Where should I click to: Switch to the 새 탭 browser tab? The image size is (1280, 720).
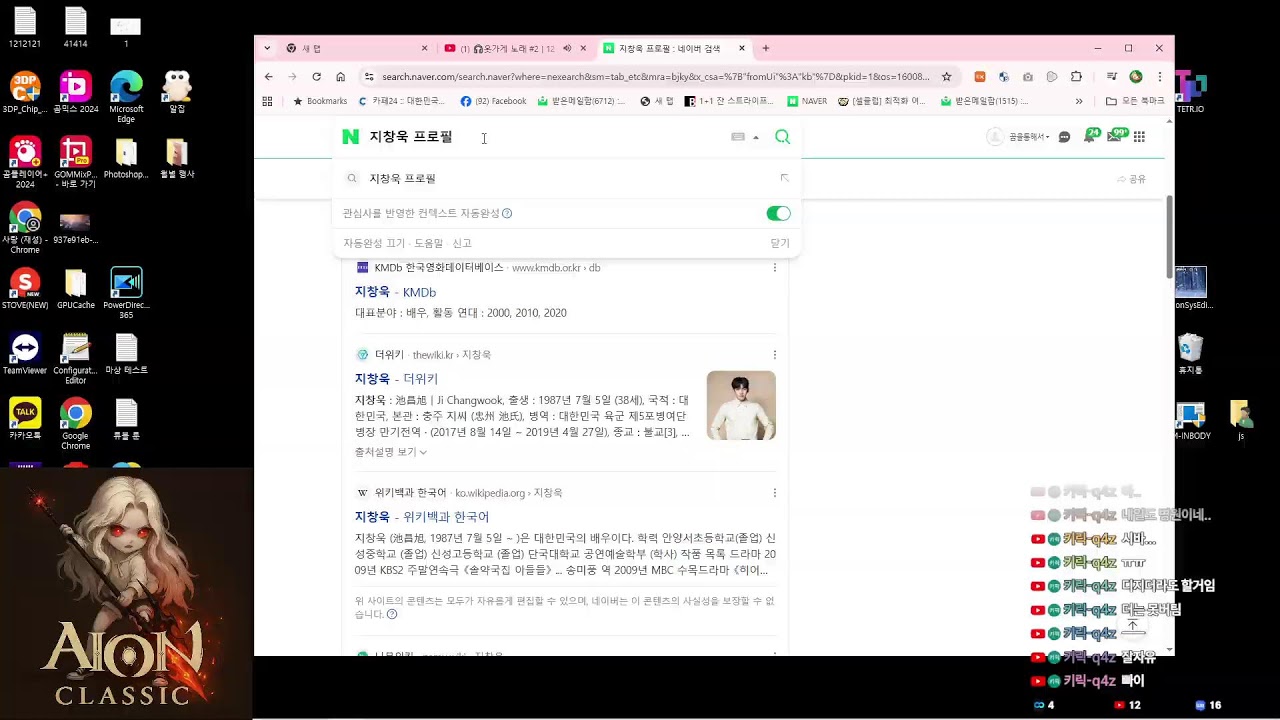tap(355, 48)
